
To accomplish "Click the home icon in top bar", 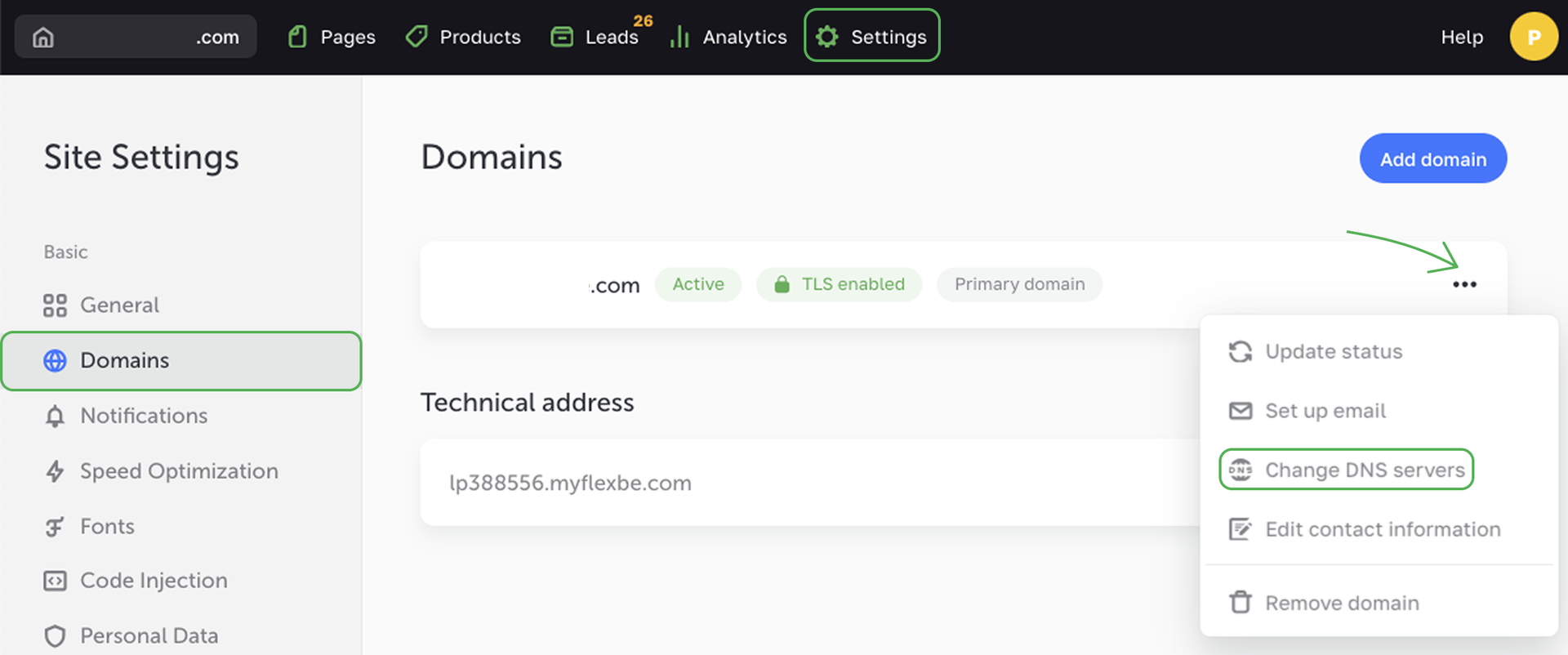I will (43, 37).
